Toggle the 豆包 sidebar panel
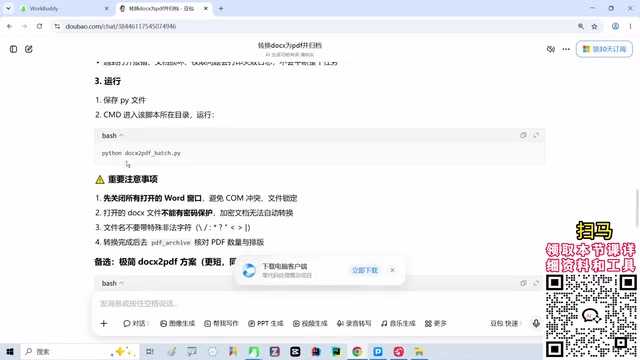This screenshot has height=360, width=640. [13, 49]
